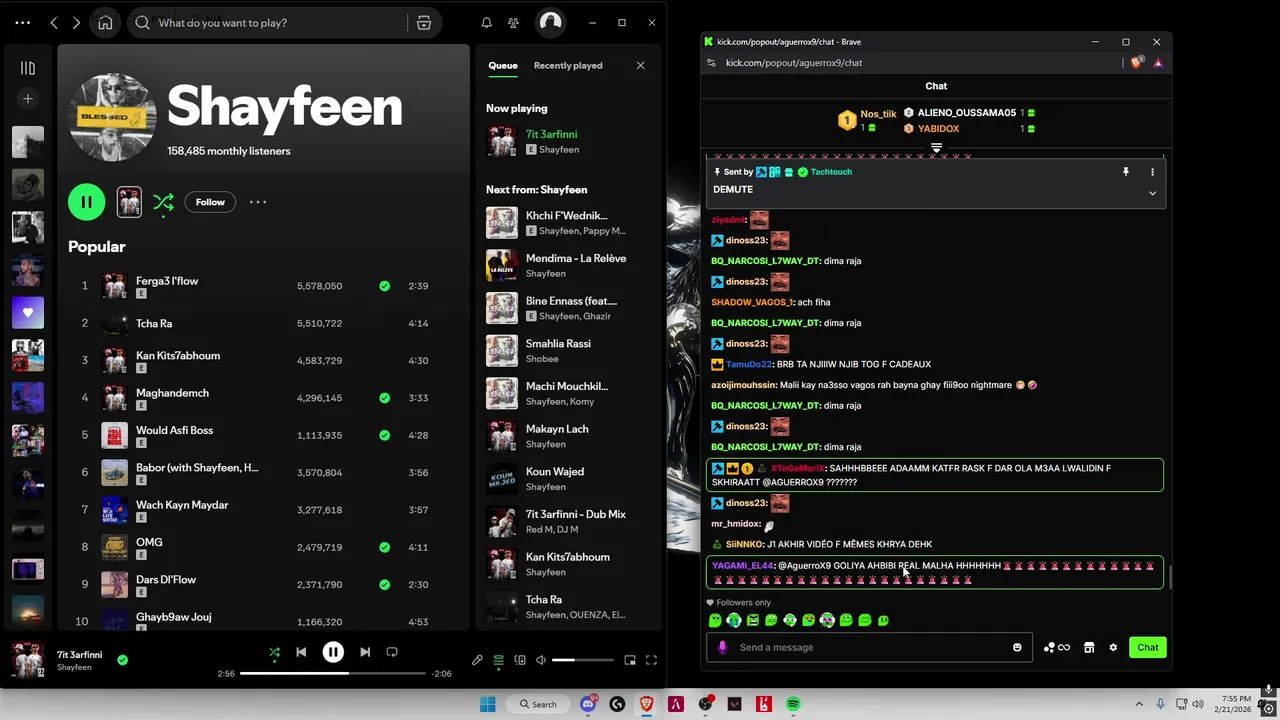The width and height of the screenshot is (1280, 720).
Task: Open Discord from the taskbar
Action: (x=588, y=704)
